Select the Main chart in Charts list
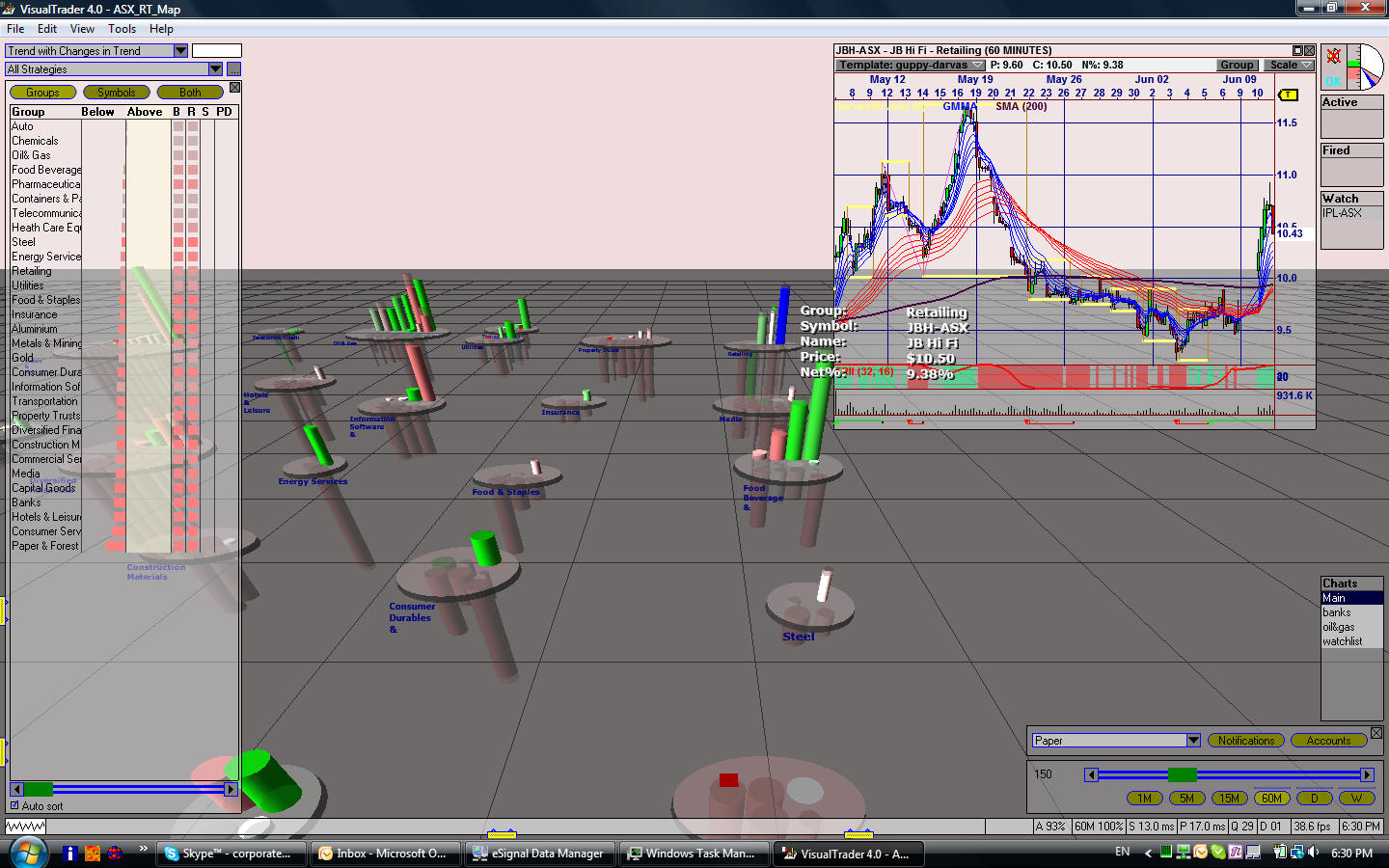Screen dimensions: 1389x868 point(1351,598)
